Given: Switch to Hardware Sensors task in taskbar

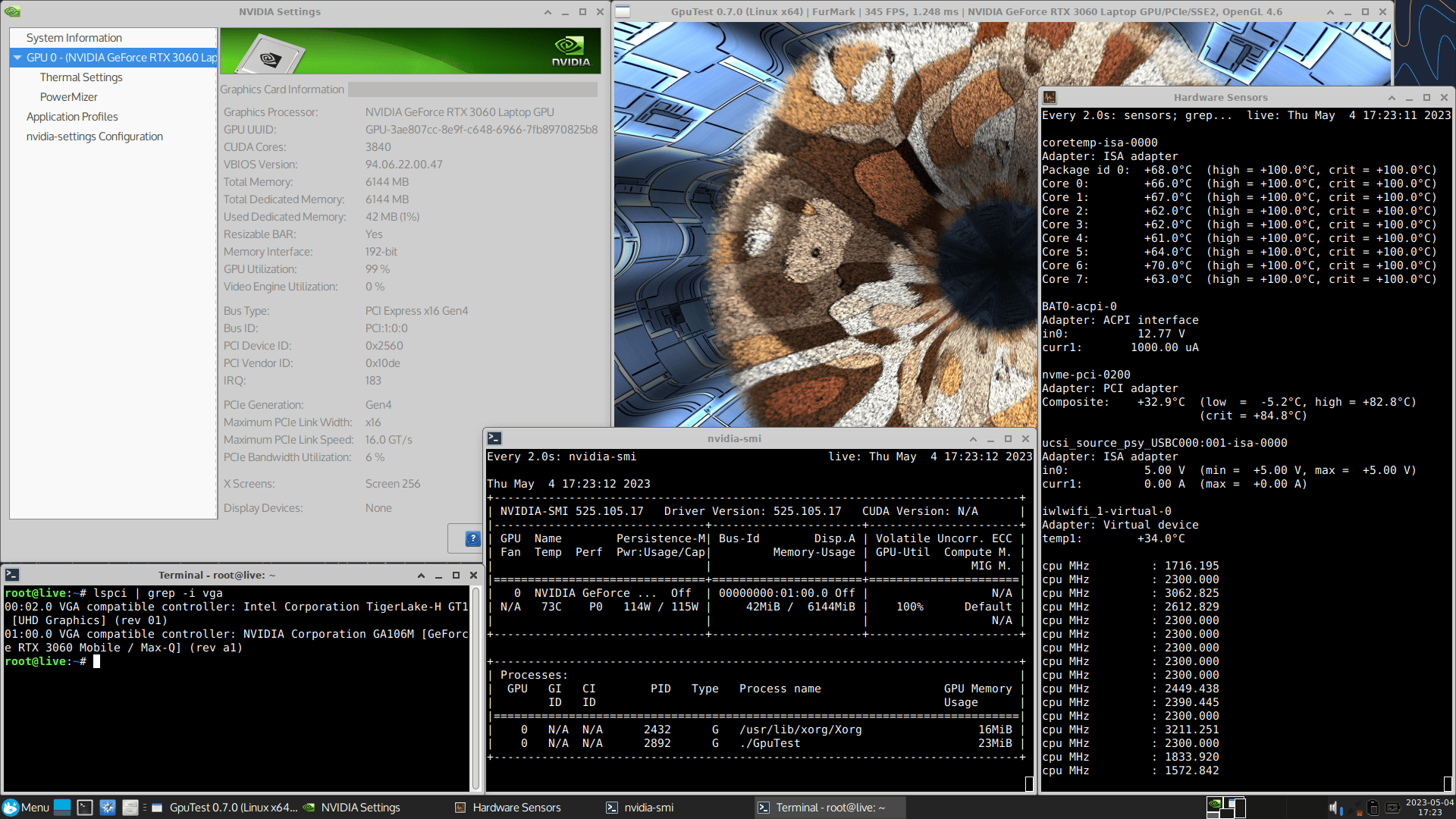Looking at the screenshot, I should tap(509, 808).
